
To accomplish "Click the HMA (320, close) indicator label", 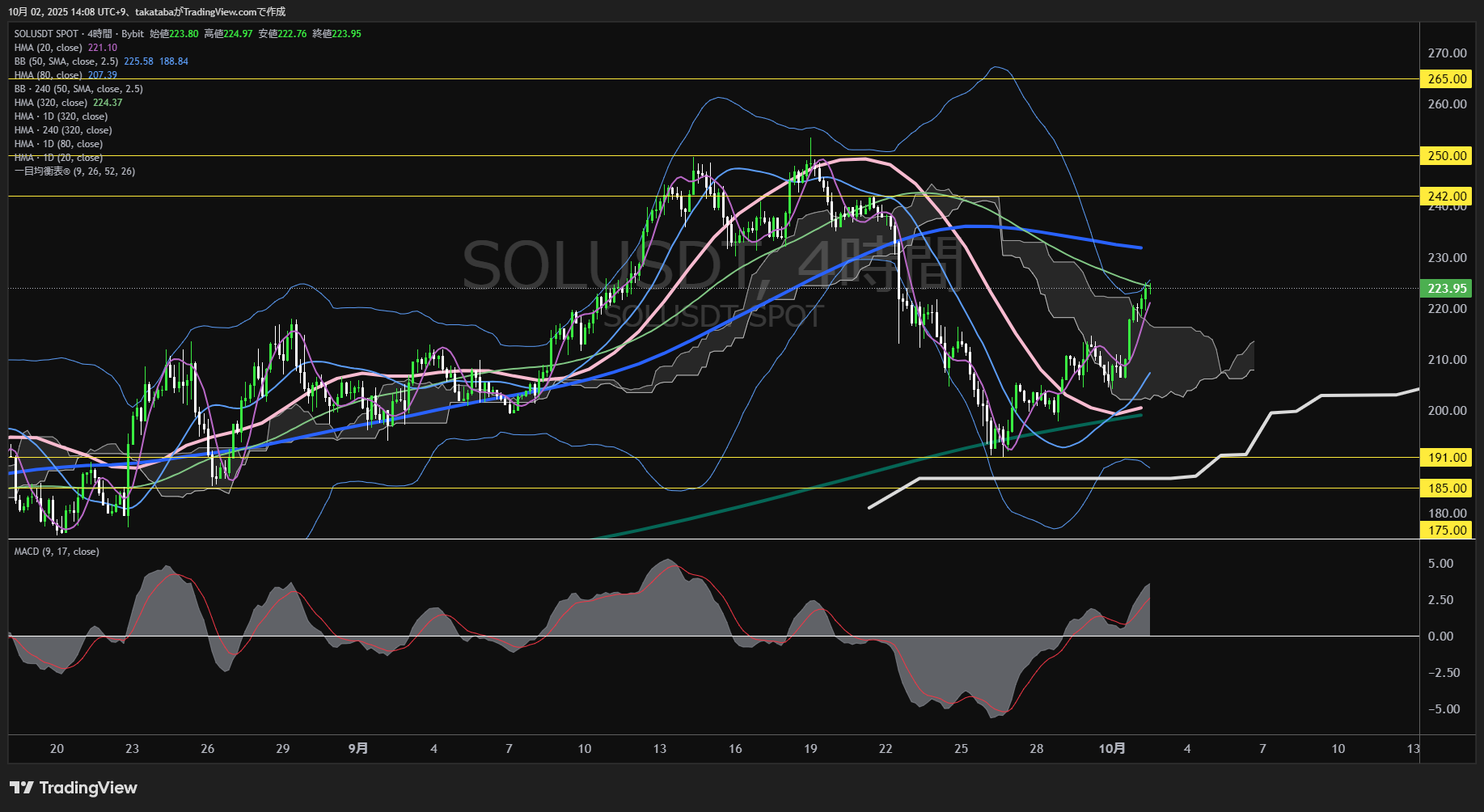I will pyautogui.click(x=51, y=103).
